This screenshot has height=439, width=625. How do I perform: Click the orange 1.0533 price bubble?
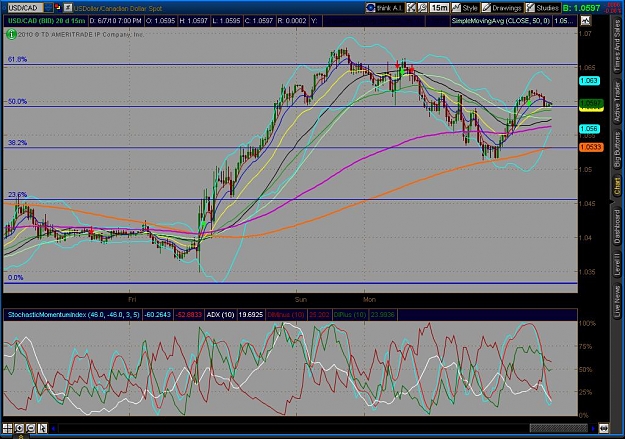[591, 147]
